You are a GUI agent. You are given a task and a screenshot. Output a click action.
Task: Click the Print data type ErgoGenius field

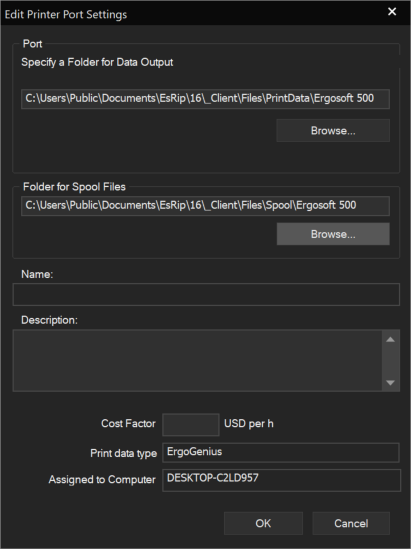pyautogui.click(x=281, y=452)
